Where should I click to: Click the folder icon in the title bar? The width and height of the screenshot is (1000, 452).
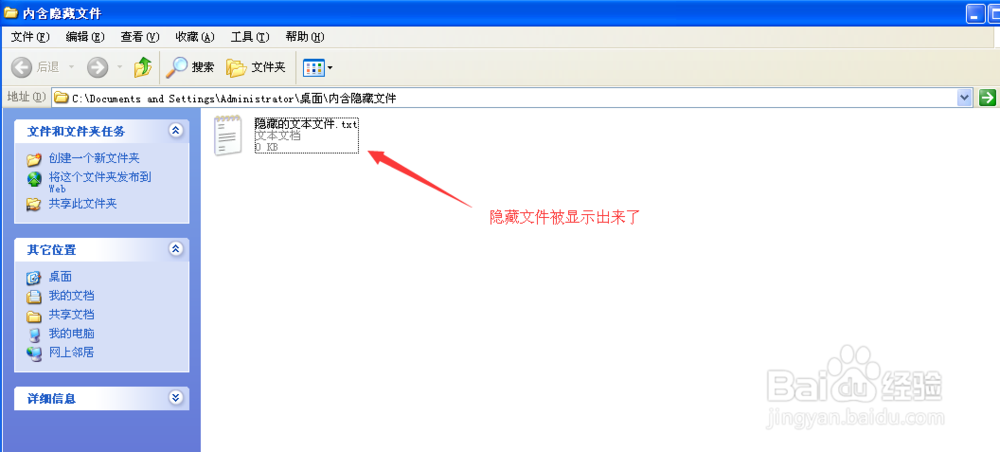click(x=11, y=13)
